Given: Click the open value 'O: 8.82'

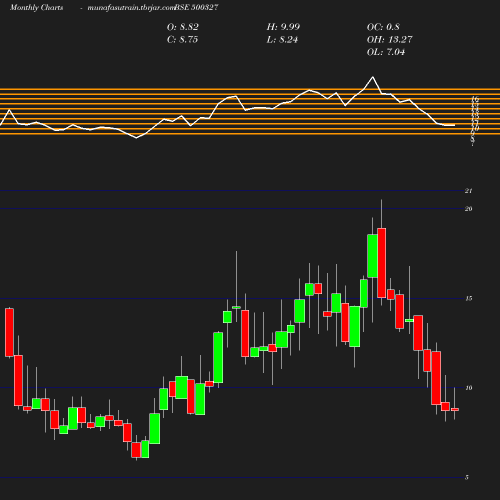Looking at the screenshot, I should tap(183, 27).
